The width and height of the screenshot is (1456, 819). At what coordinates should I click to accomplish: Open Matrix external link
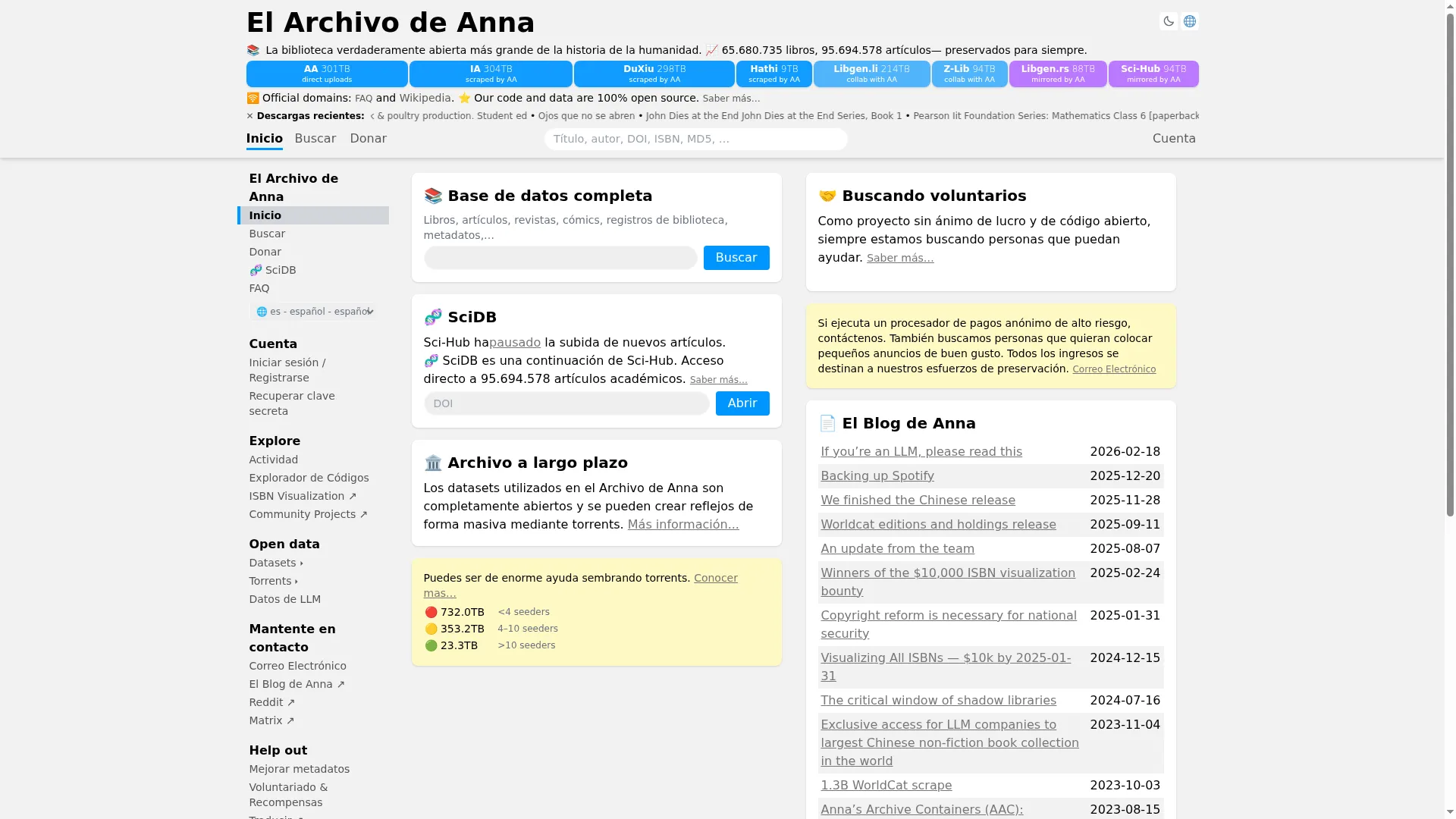[271, 720]
